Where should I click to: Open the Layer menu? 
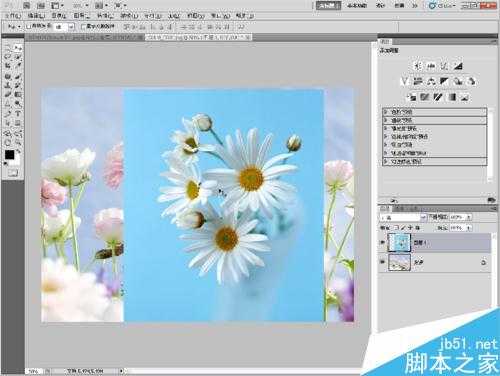(82, 16)
